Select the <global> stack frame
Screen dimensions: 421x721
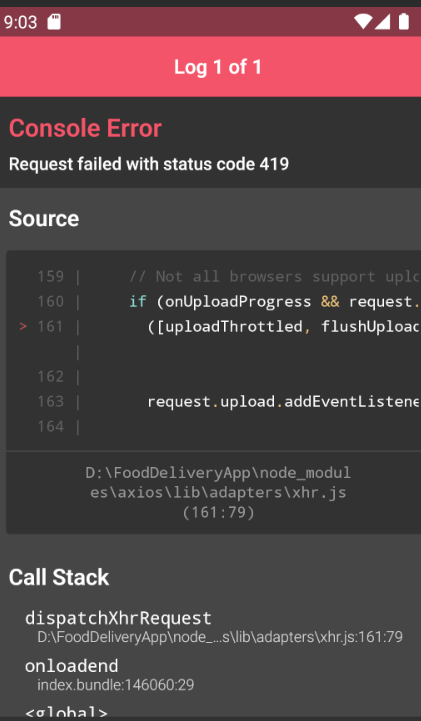66,712
